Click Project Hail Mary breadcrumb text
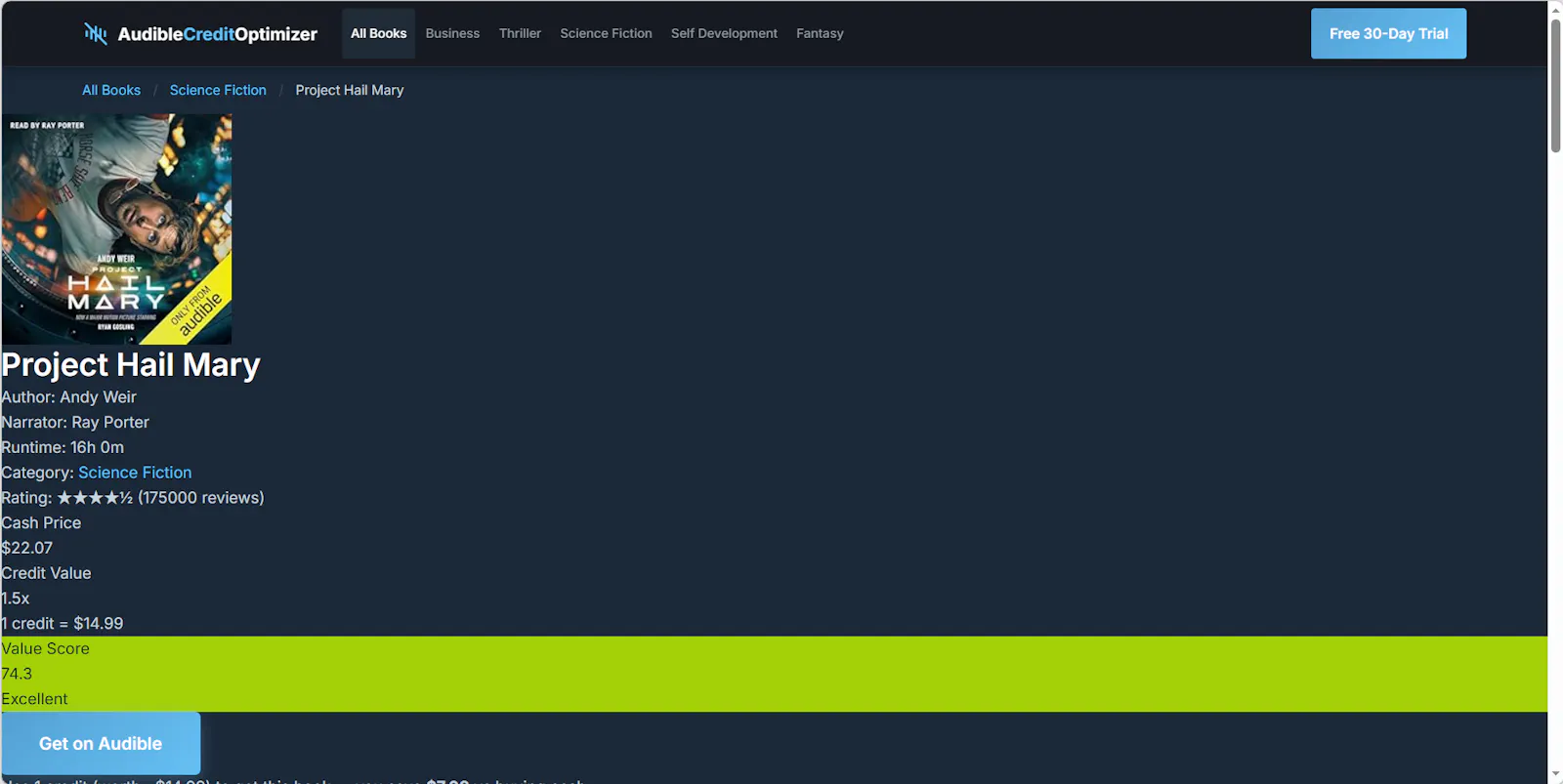This screenshot has width=1563, height=784. [350, 90]
